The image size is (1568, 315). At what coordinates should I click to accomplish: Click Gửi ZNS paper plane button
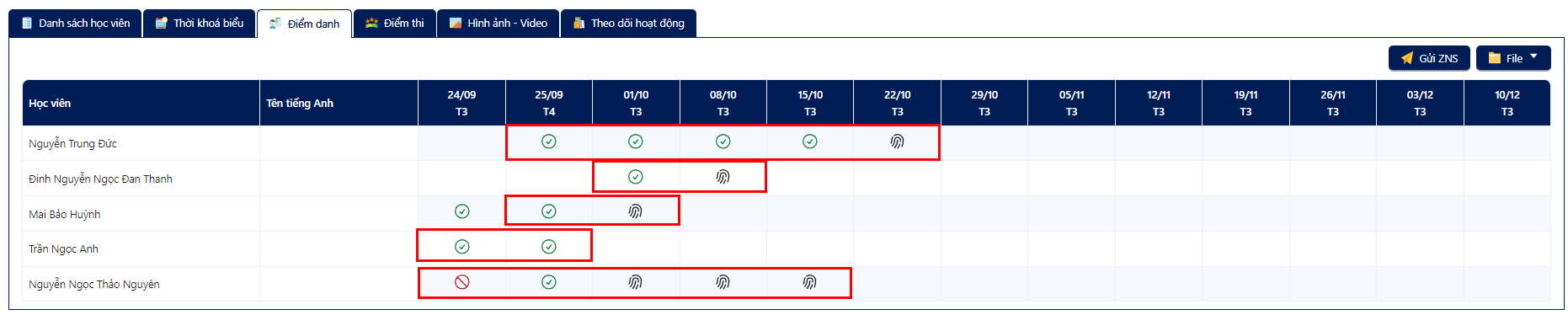click(1429, 58)
